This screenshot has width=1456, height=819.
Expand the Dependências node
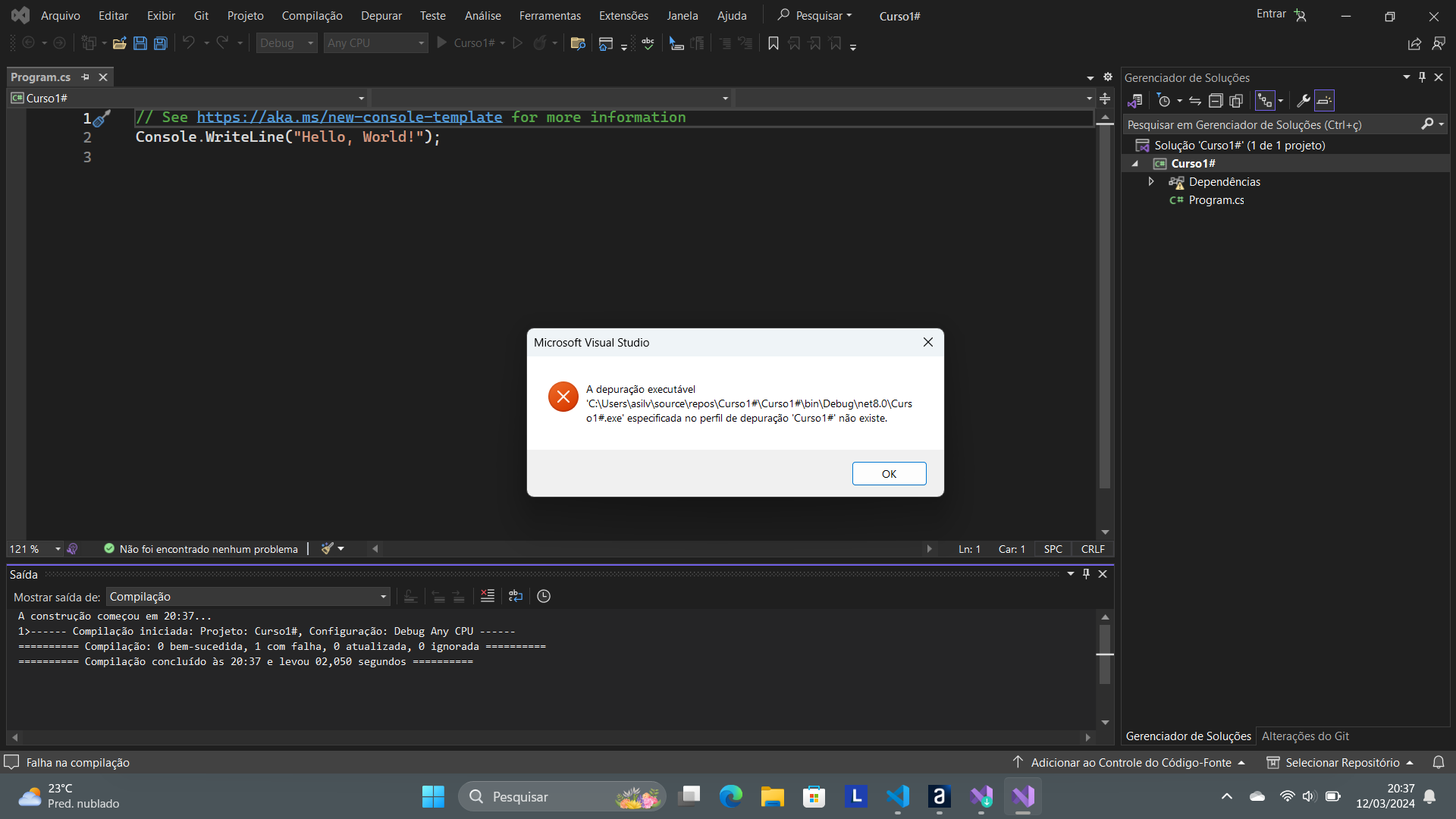[1151, 182]
